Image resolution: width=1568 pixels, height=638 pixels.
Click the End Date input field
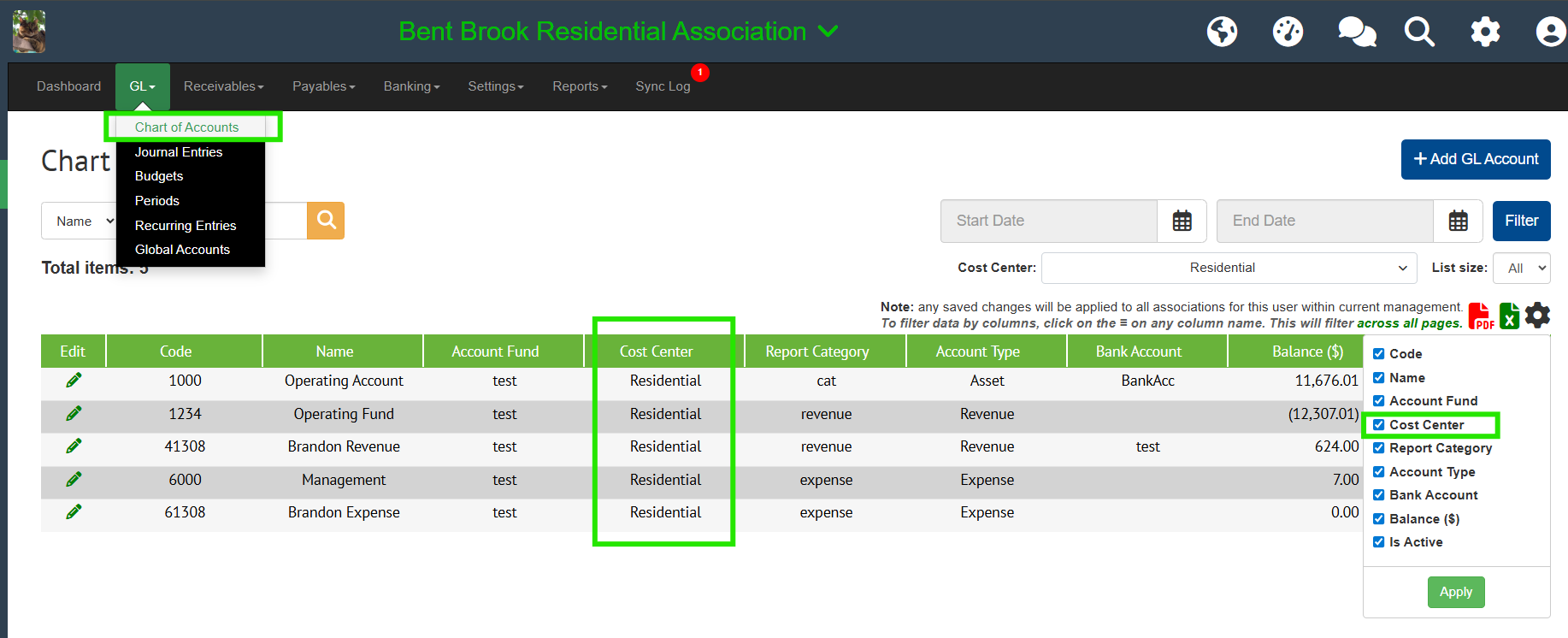(1324, 221)
